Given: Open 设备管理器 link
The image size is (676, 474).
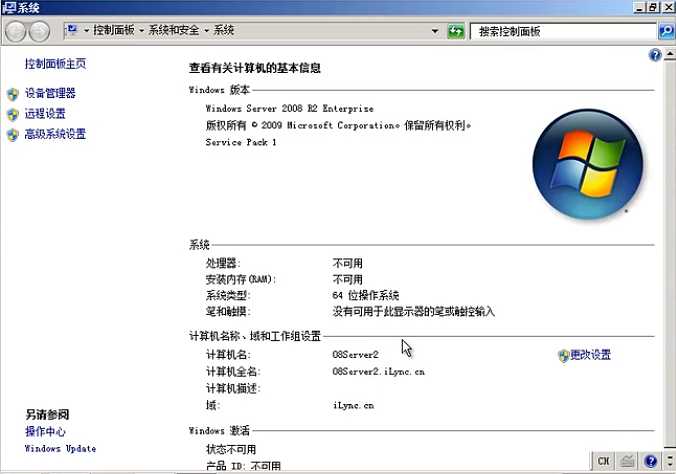Looking at the screenshot, I should tap(50, 93).
